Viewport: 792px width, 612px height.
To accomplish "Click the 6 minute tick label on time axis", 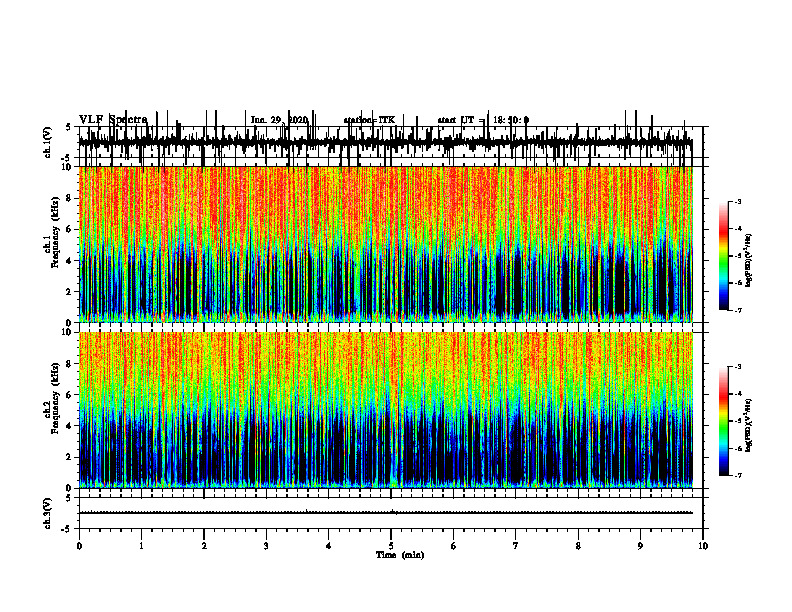I will tap(453, 546).
